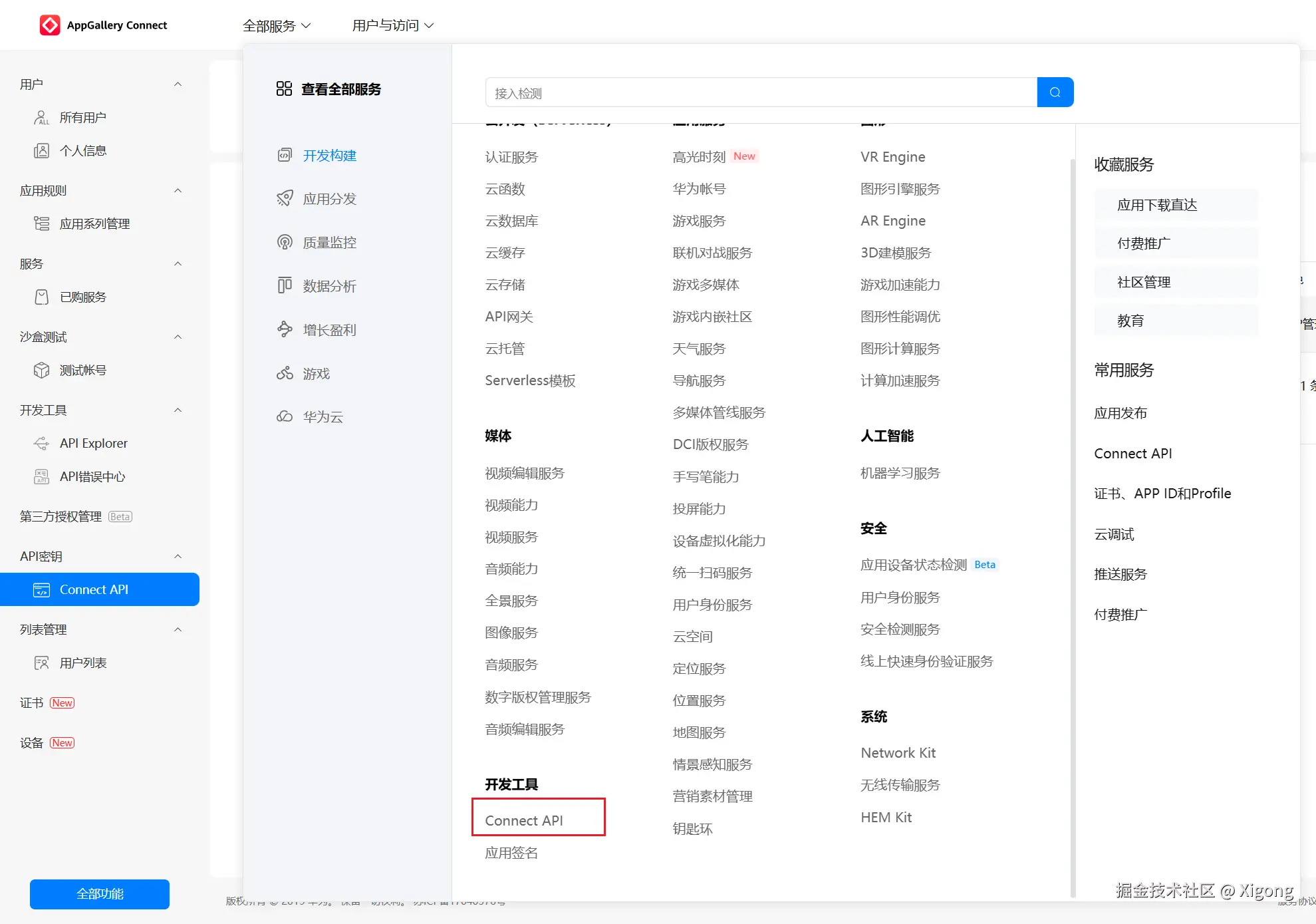
Task: Click the AppGallery Connect logo icon
Action: (x=50, y=25)
